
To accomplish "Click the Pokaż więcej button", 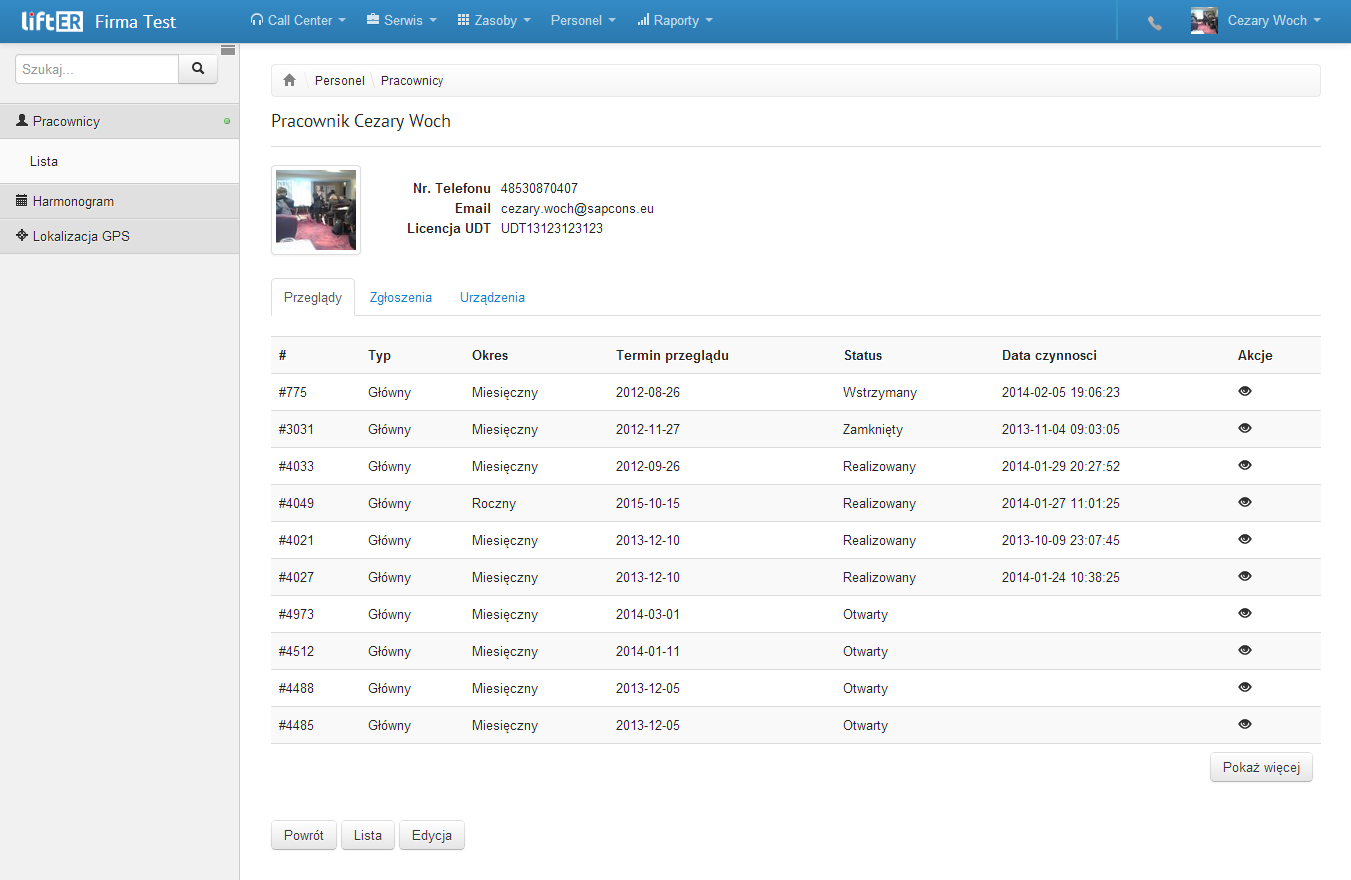I will tap(1261, 768).
